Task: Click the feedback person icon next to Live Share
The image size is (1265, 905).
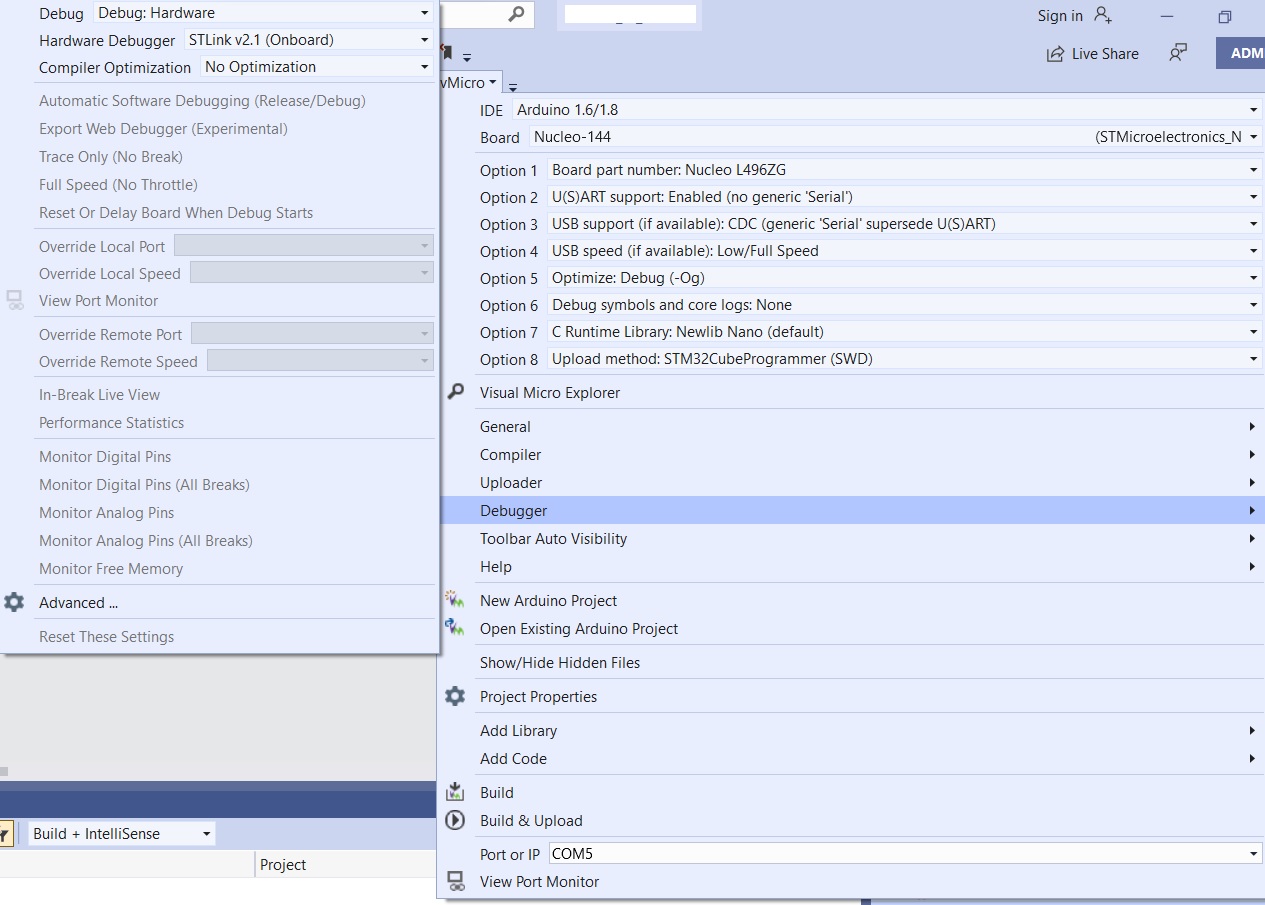Action: click(x=1178, y=53)
